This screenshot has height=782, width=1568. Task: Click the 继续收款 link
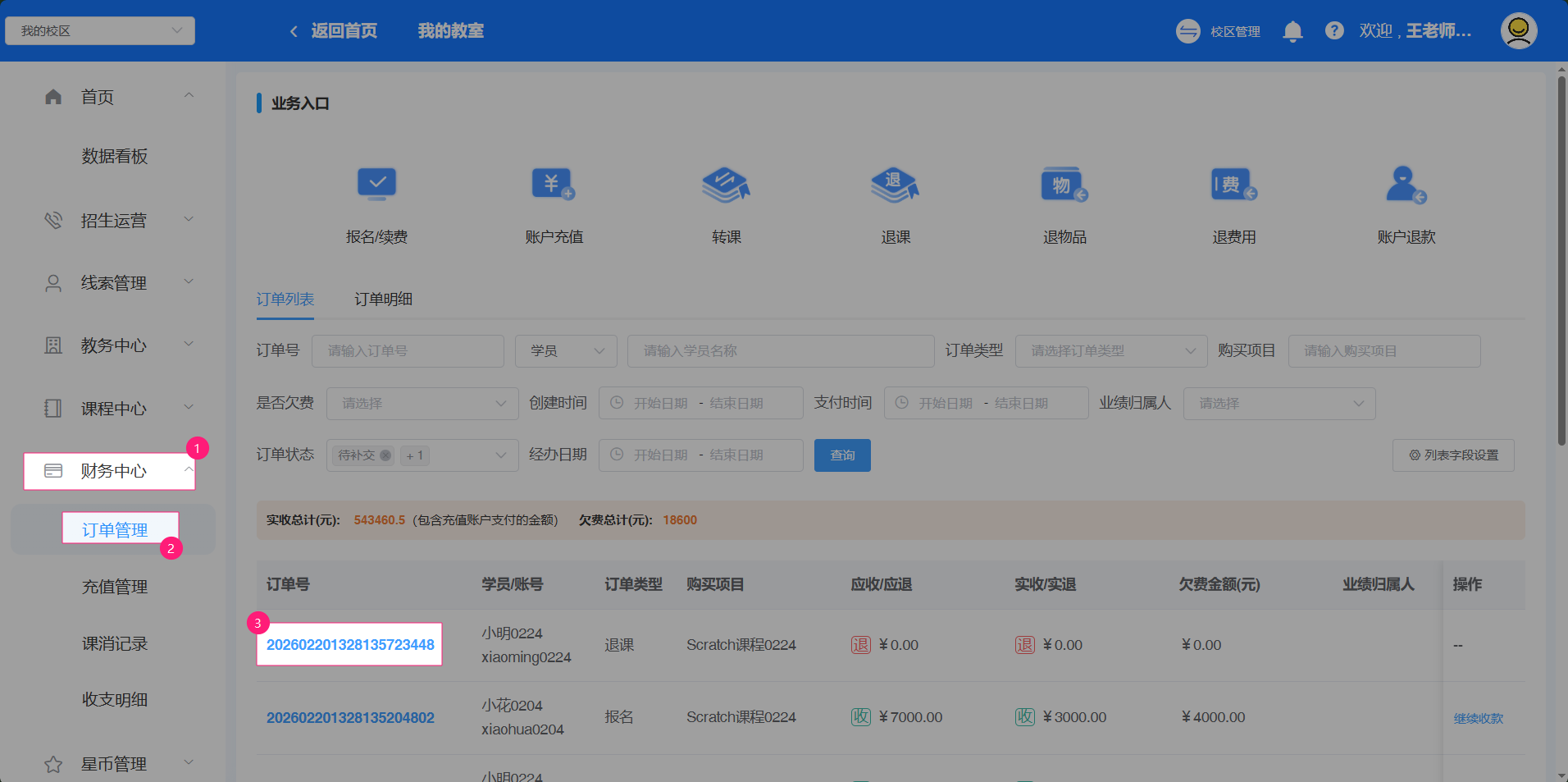point(1478,719)
